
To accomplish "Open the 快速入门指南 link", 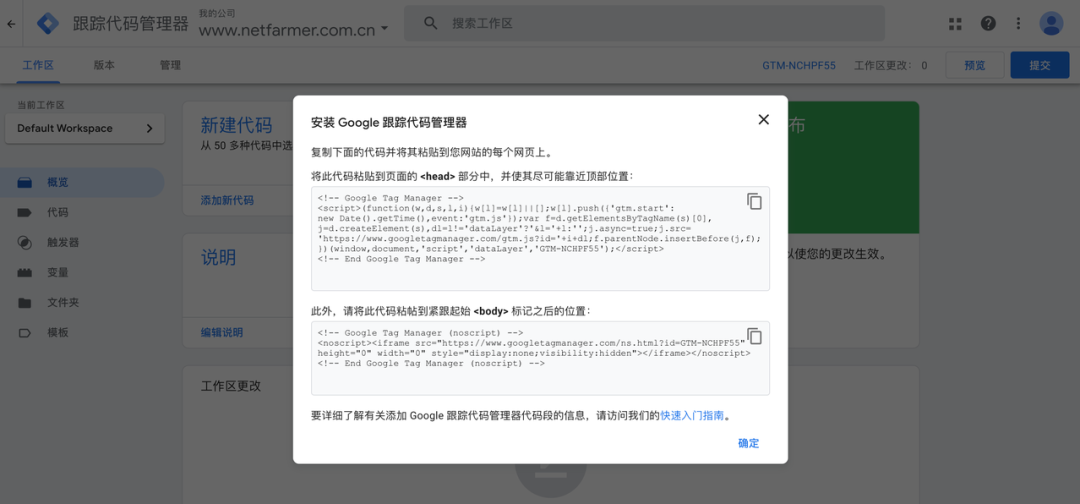I will pos(692,416).
